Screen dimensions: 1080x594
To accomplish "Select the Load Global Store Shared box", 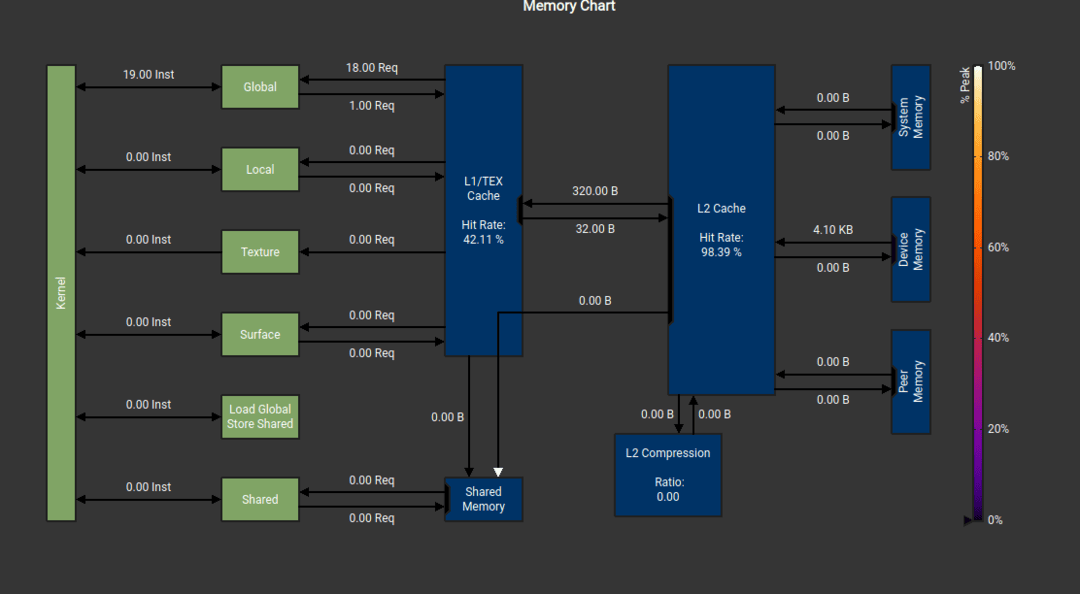I will (x=260, y=417).
